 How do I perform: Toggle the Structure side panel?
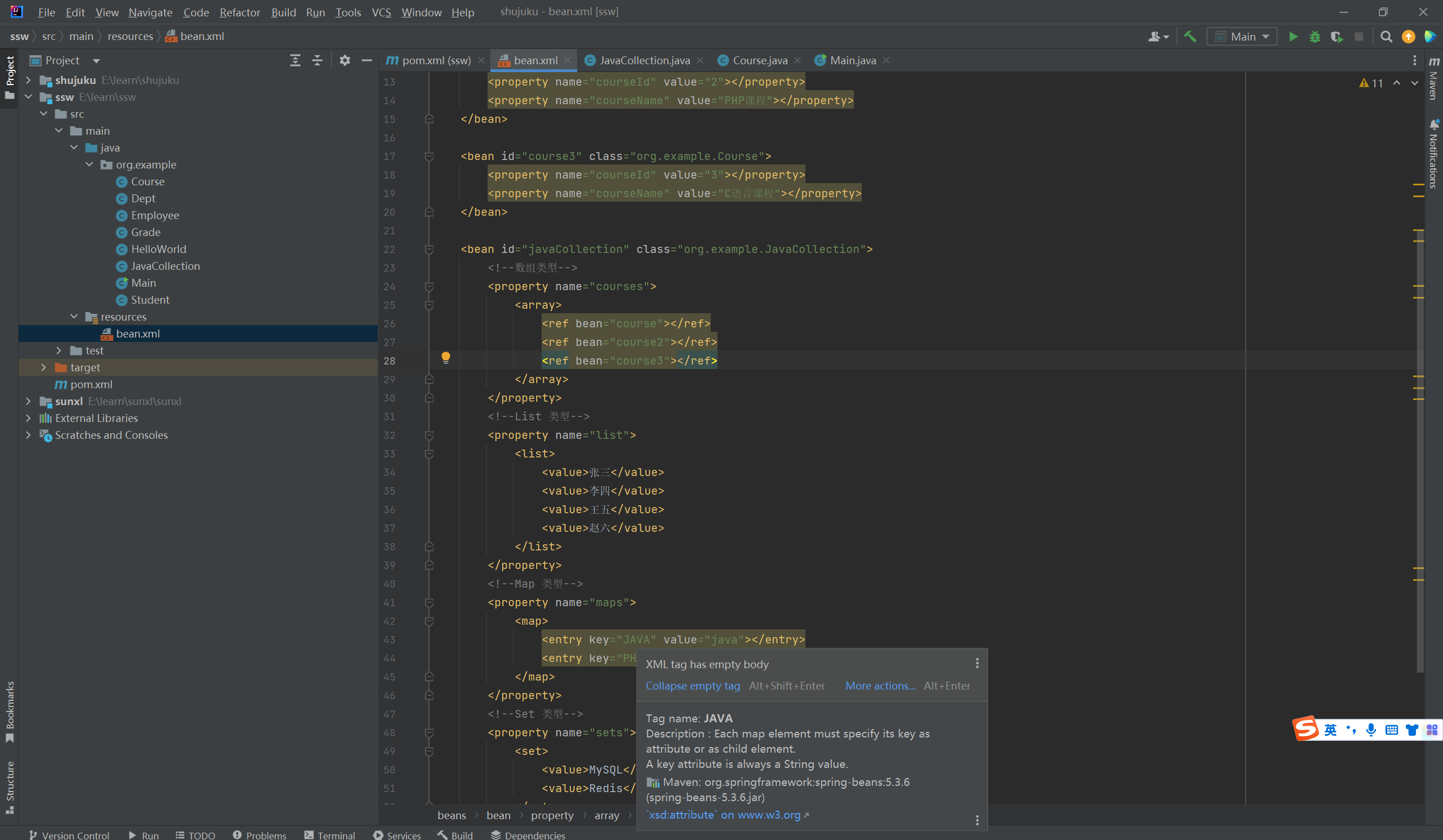coord(10,786)
